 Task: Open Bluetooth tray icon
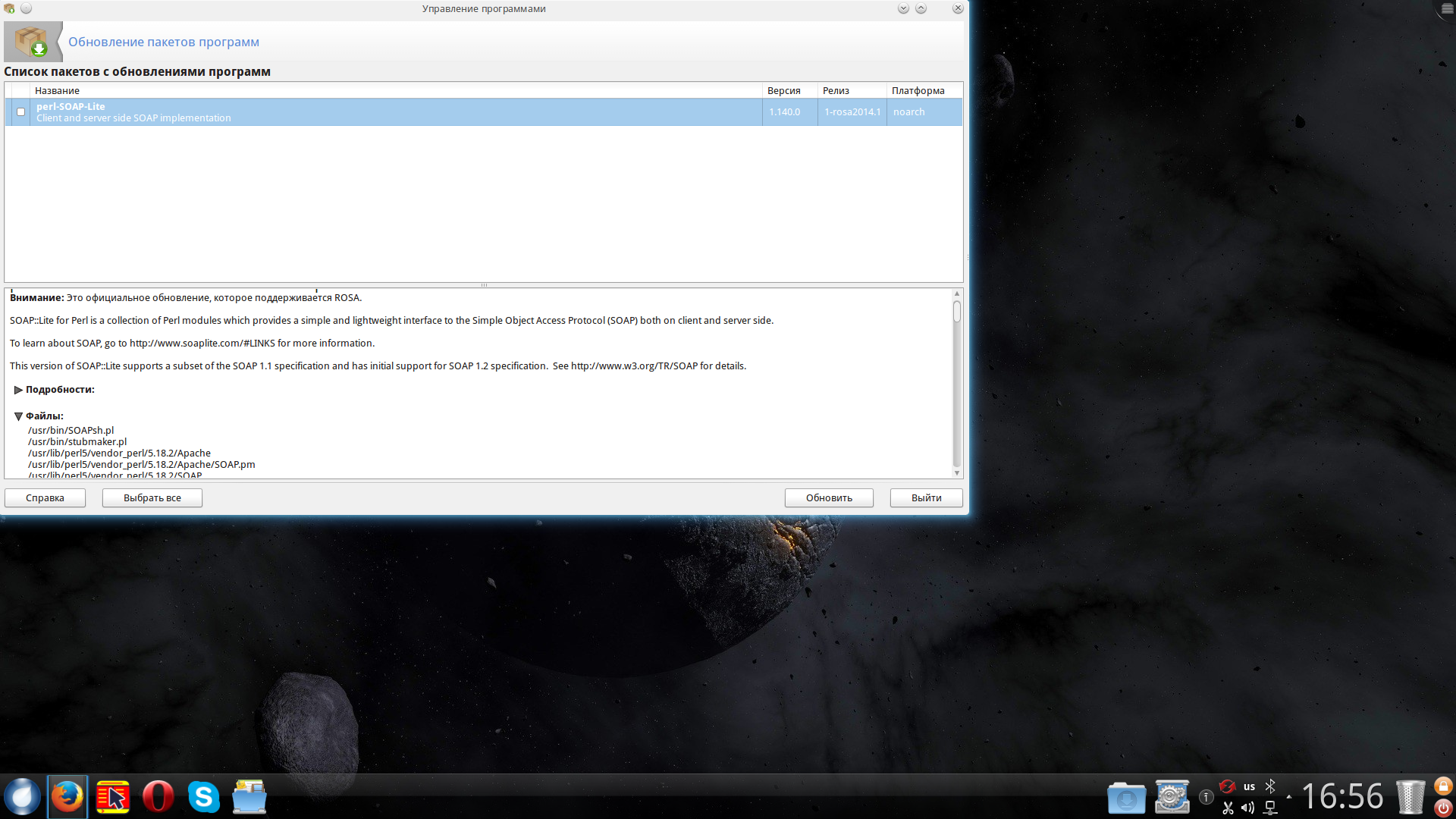(1270, 786)
